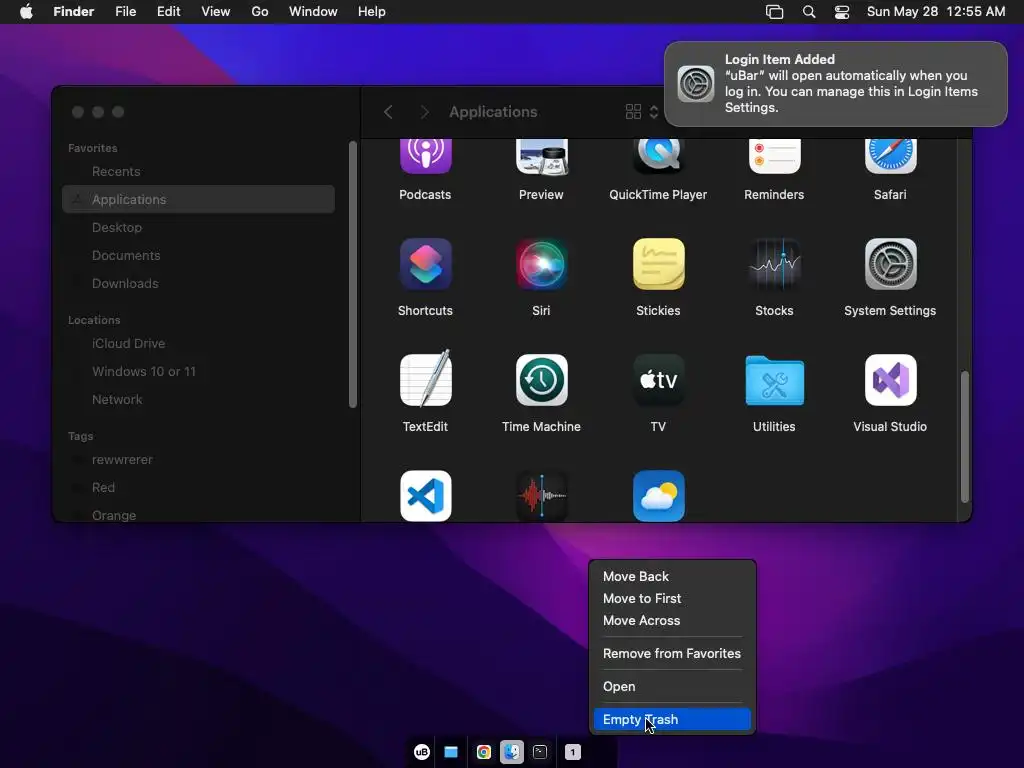This screenshot has height=768, width=1024.
Task: Open Documents in Finder sidebar
Action: [x=199, y=255]
